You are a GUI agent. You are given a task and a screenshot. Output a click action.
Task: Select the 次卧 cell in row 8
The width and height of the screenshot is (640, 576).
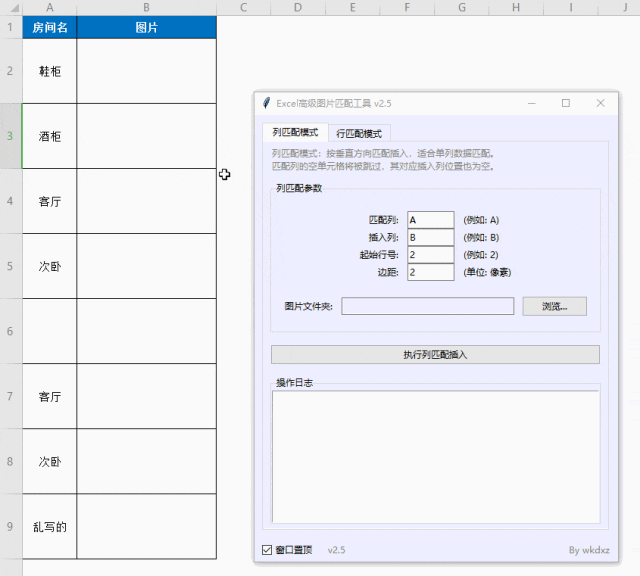click(x=50, y=461)
